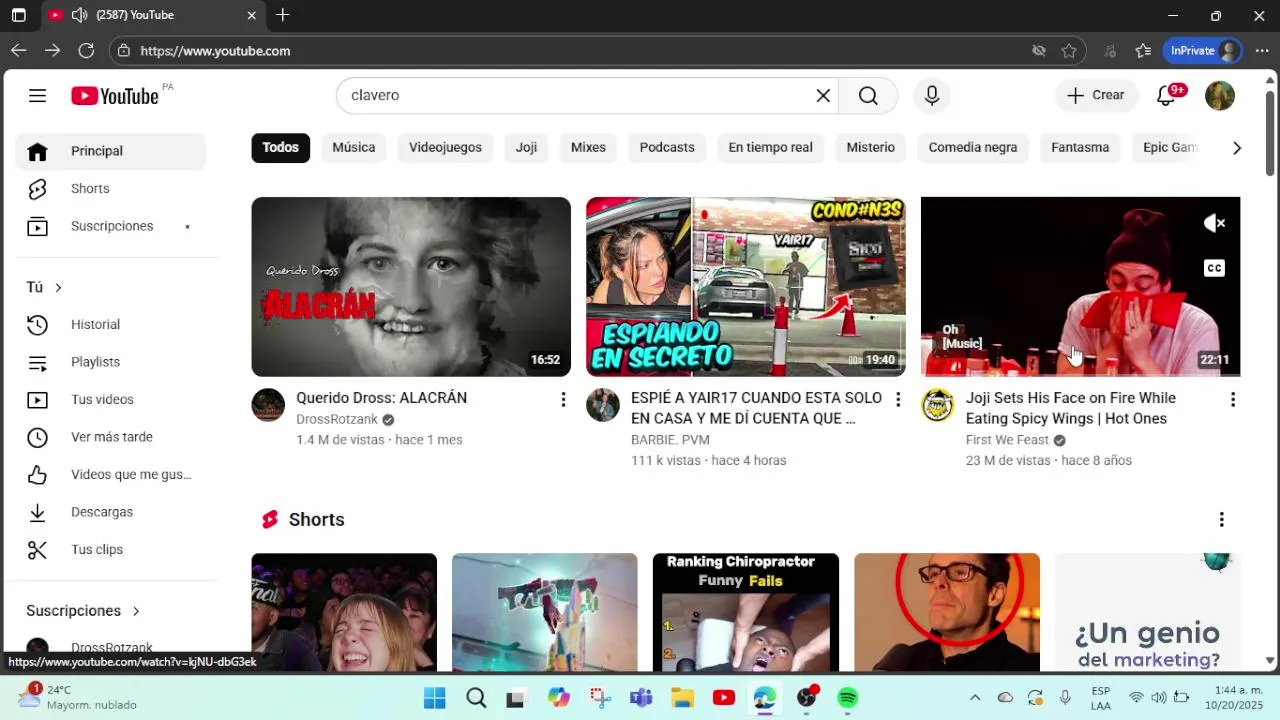Refresh the page in the browser
This screenshot has height=720, width=1280.
point(86,51)
